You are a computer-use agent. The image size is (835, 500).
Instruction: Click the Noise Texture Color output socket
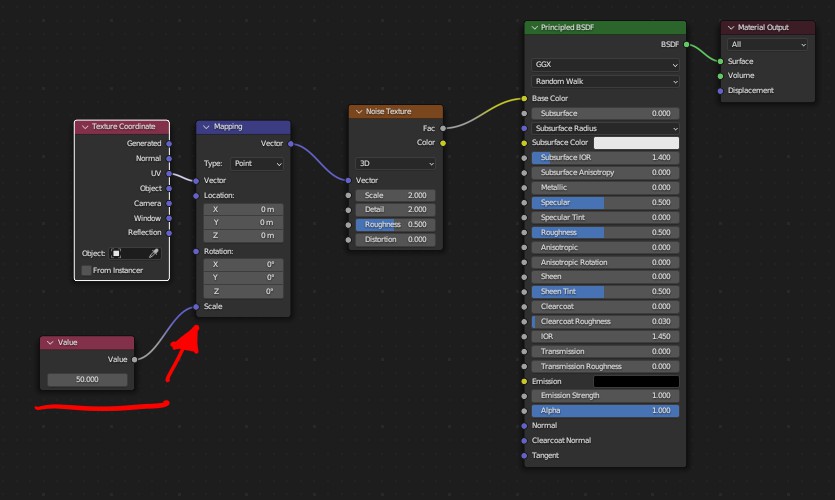tap(443, 143)
